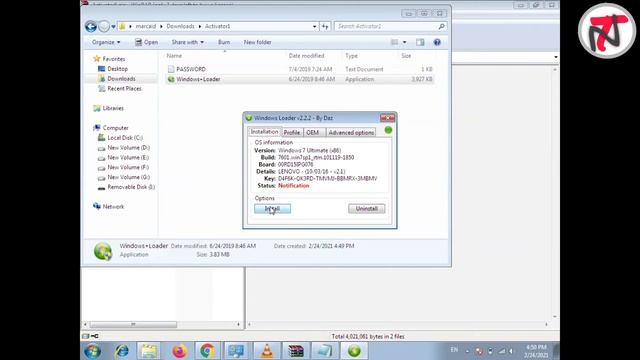Close the Windows Loader dialog

387,118
